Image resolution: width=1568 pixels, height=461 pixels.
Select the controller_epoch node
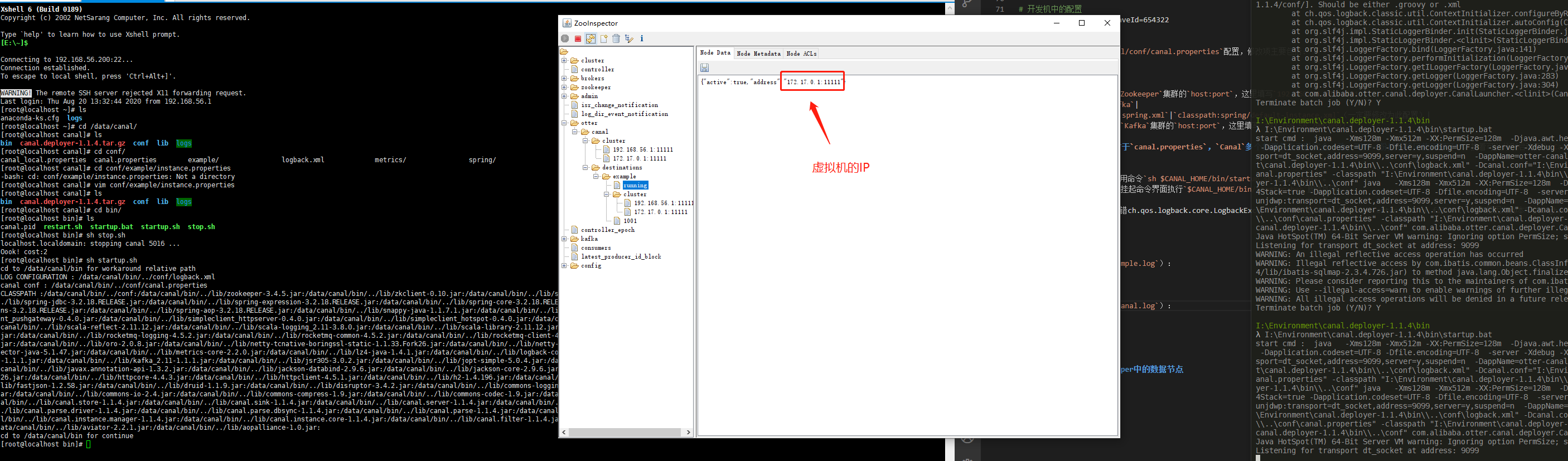point(607,230)
